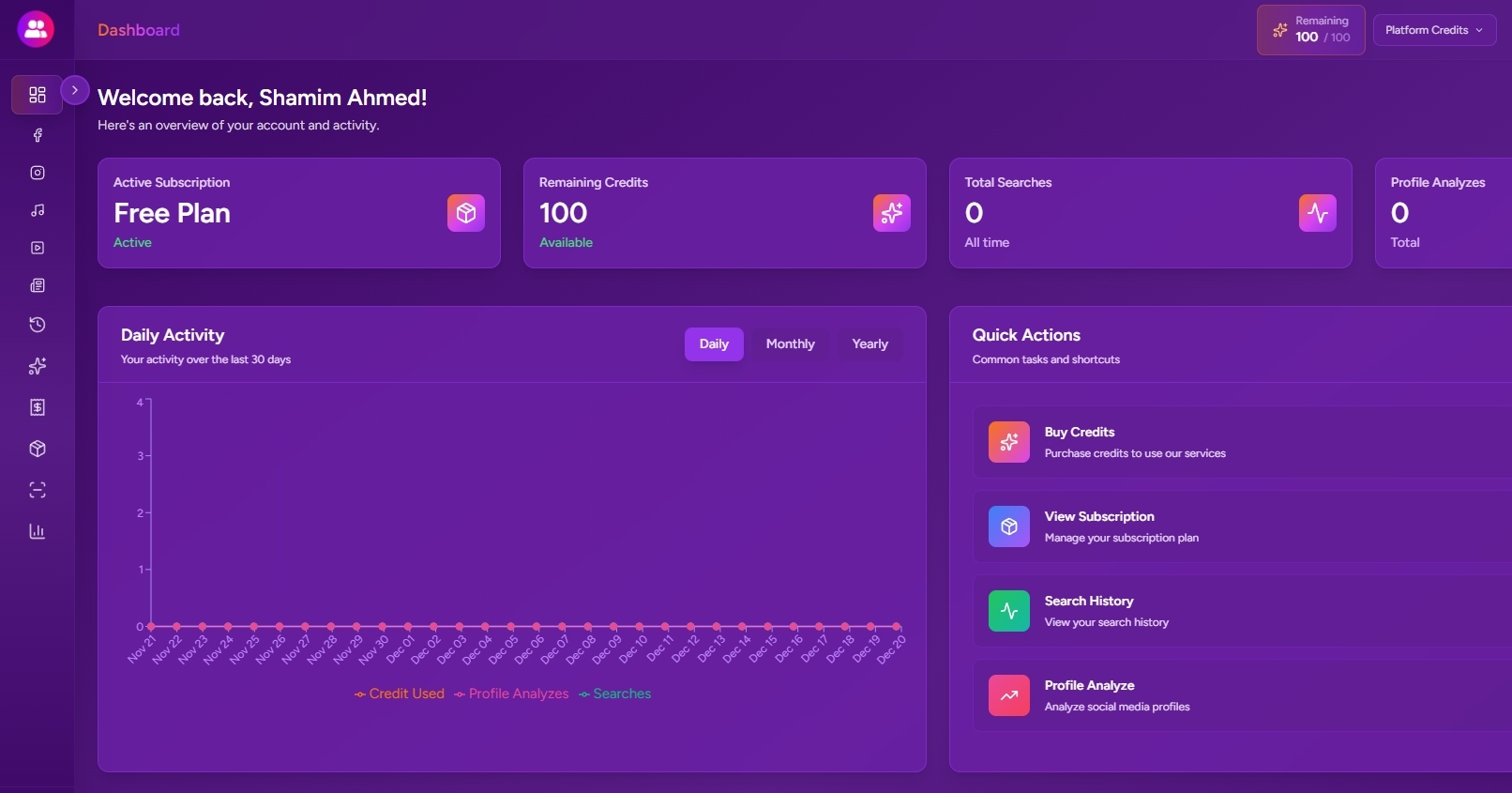This screenshot has height=793, width=1512.
Task: Toggle Credit Used series in chart legend
Action: click(x=400, y=694)
